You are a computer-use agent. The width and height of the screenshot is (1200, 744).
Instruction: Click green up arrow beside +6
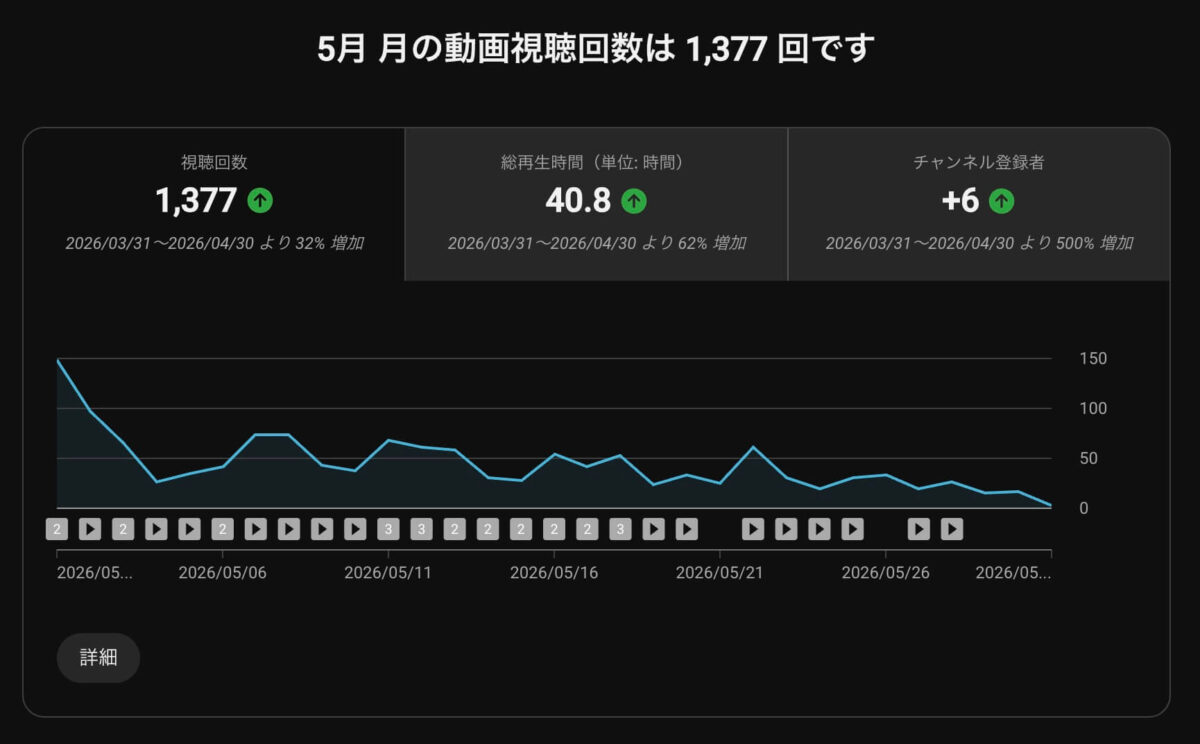(1002, 201)
